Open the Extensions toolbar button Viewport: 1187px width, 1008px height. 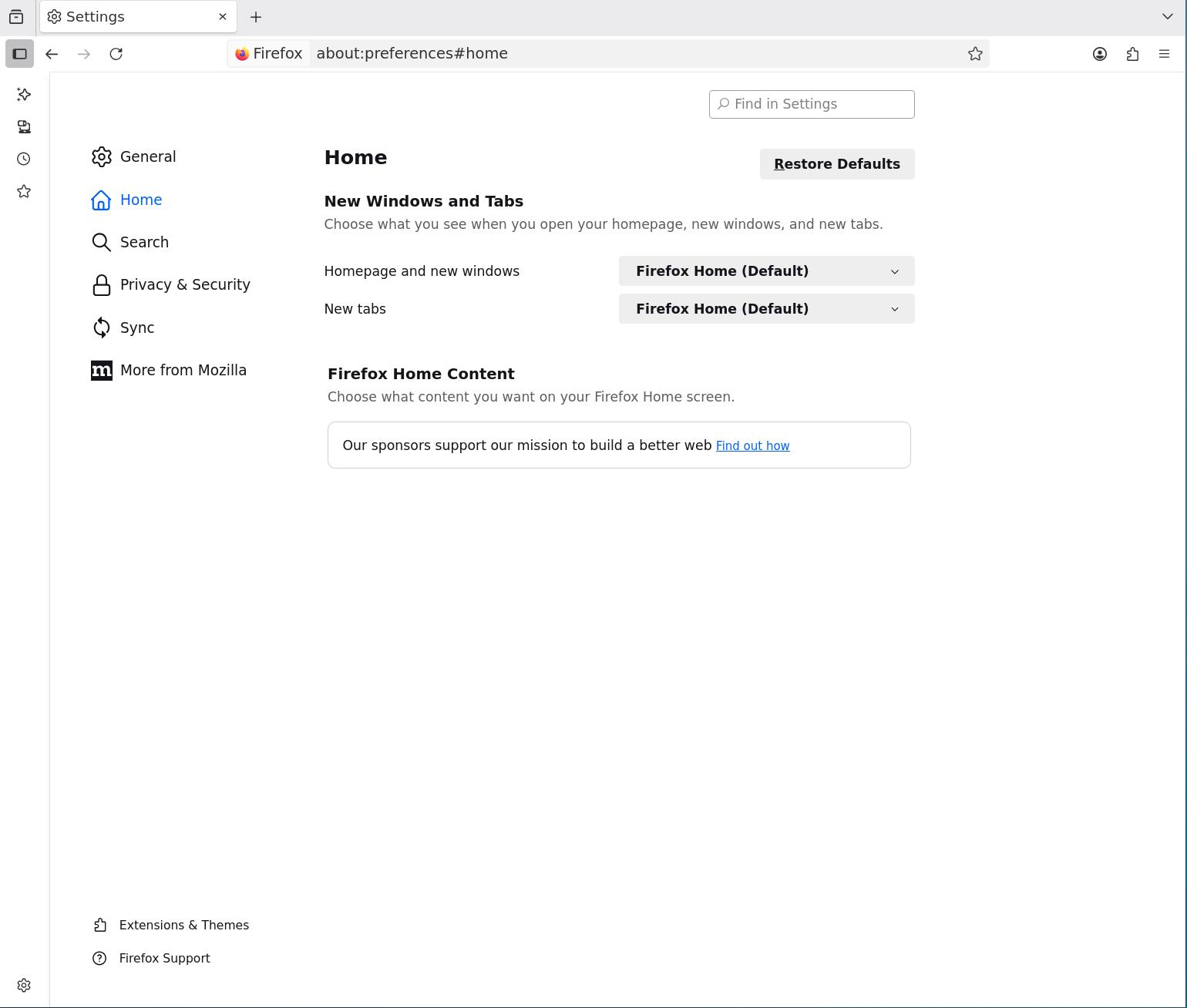click(1132, 54)
